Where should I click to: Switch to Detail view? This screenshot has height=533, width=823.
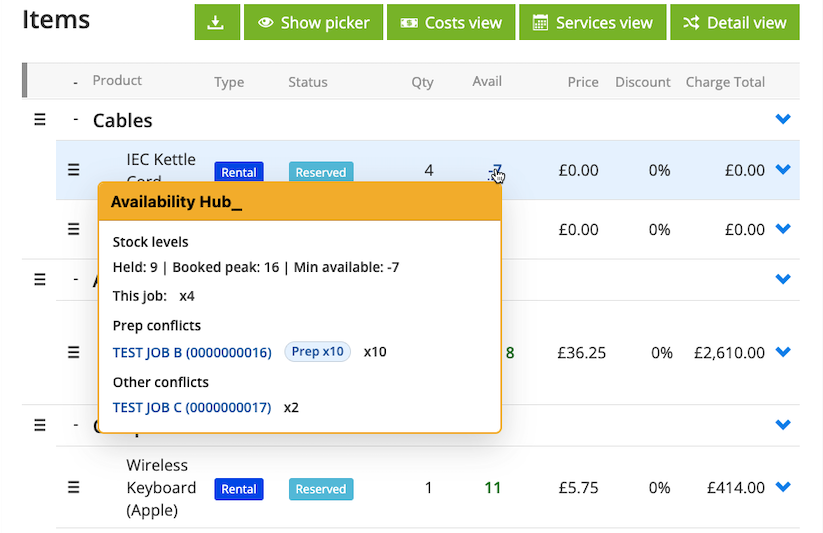735,22
